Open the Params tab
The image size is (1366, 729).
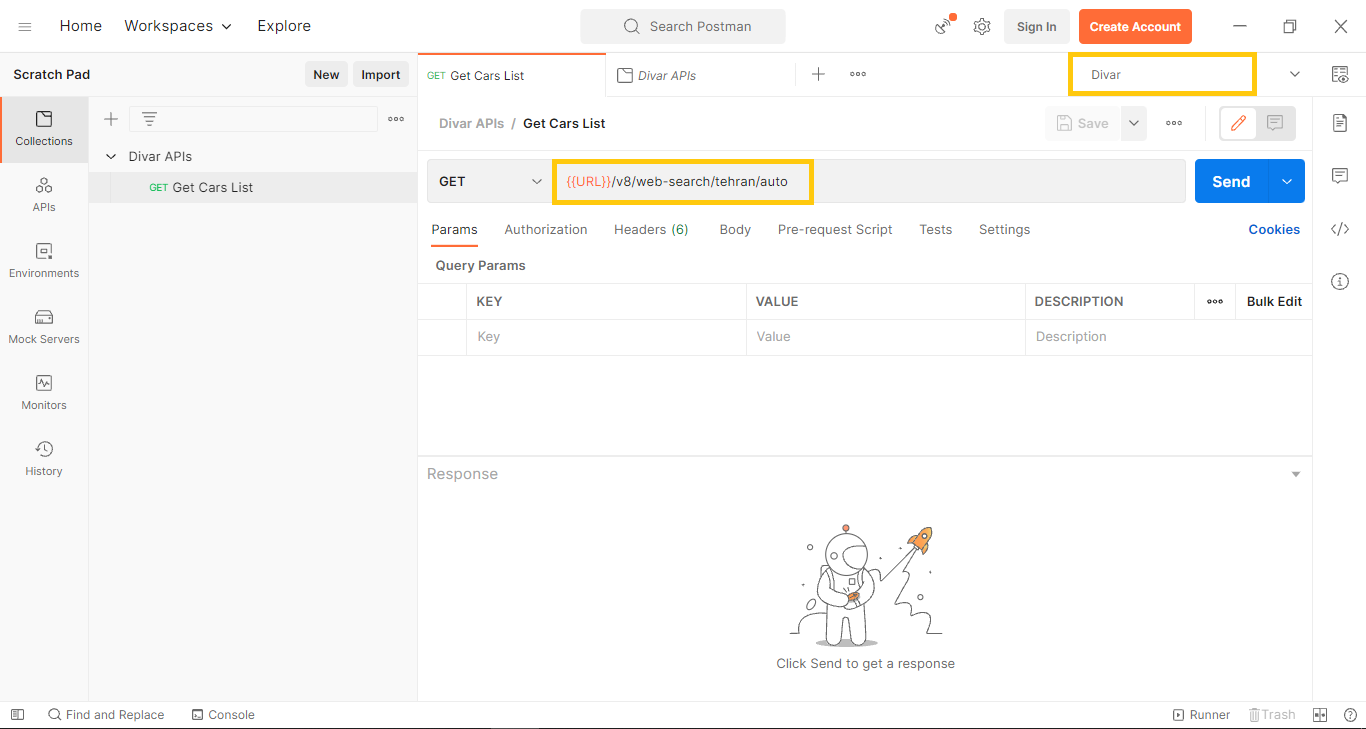click(454, 229)
